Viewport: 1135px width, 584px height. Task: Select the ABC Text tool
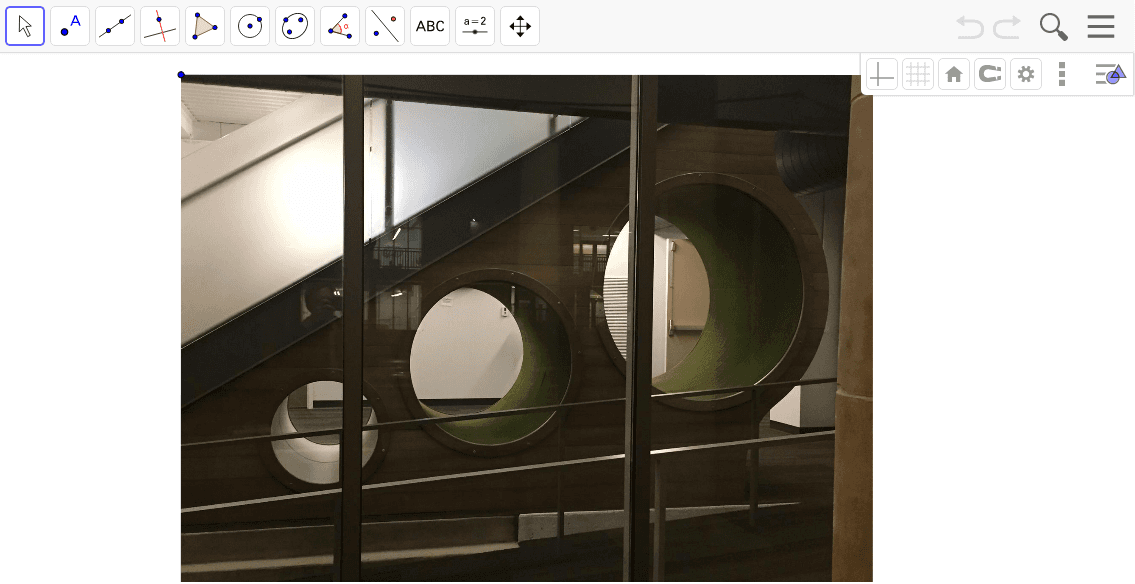click(x=430, y=26)
